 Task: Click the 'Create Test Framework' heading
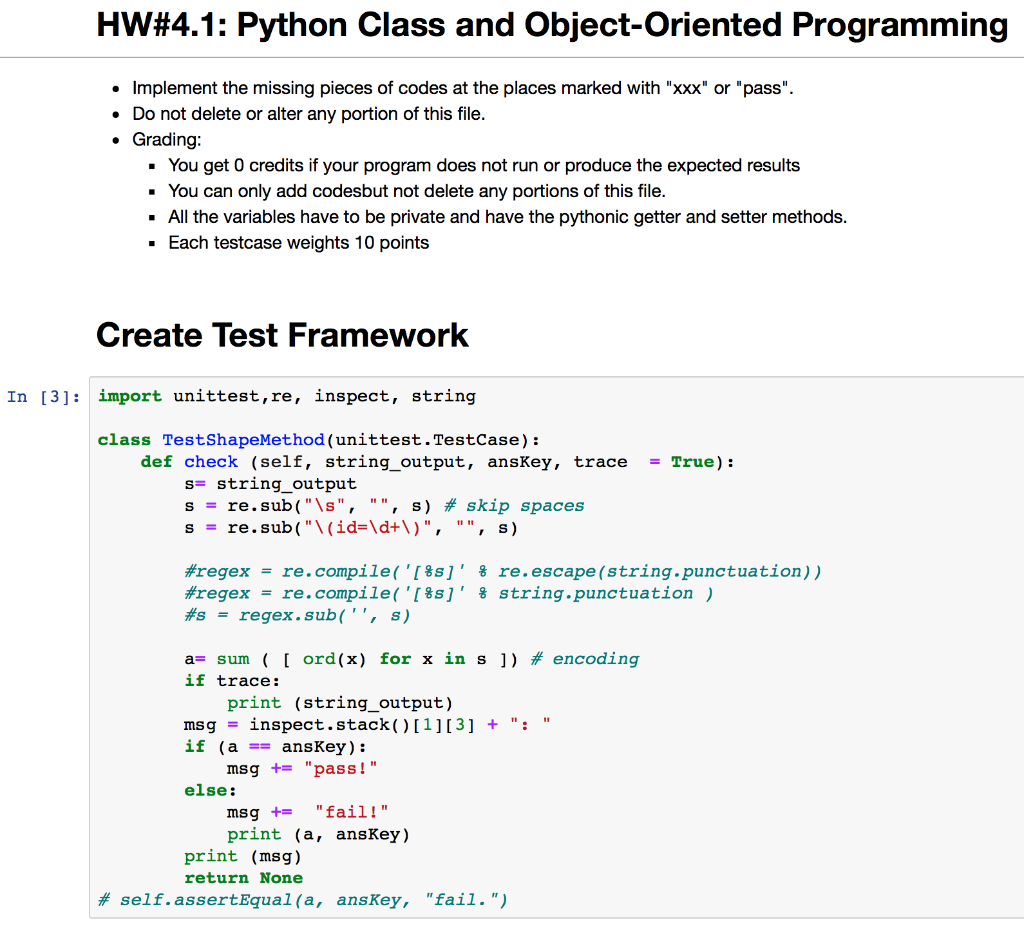(282, 335)
